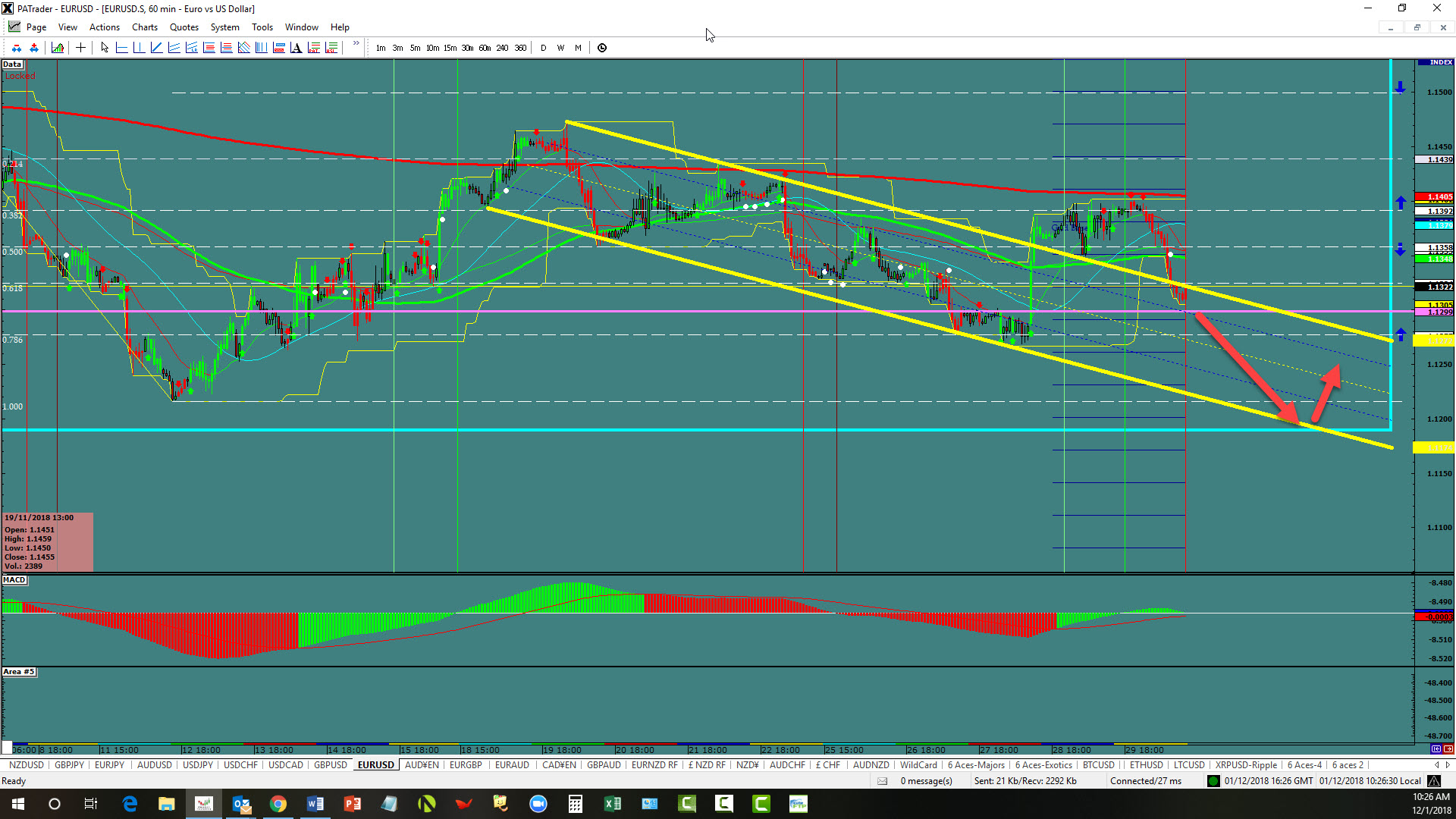Switch to the WildCard tab
This screenshot has width=1456, height=819.
click(x=918, y=765)
